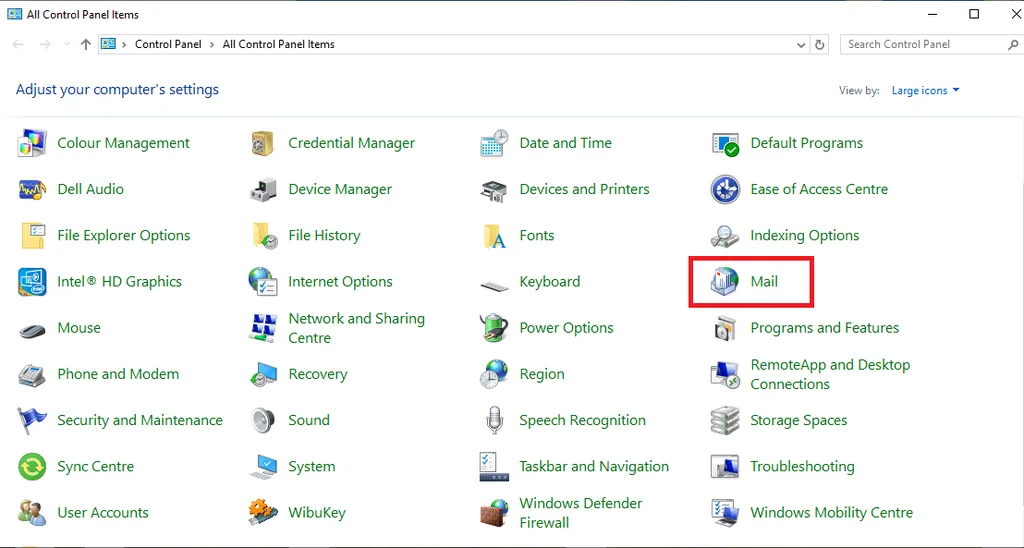Expand chevron after Control Panel breadcrumb
Image resolution: width=1024 pixels, height=548 pixels.
(212, 44)
